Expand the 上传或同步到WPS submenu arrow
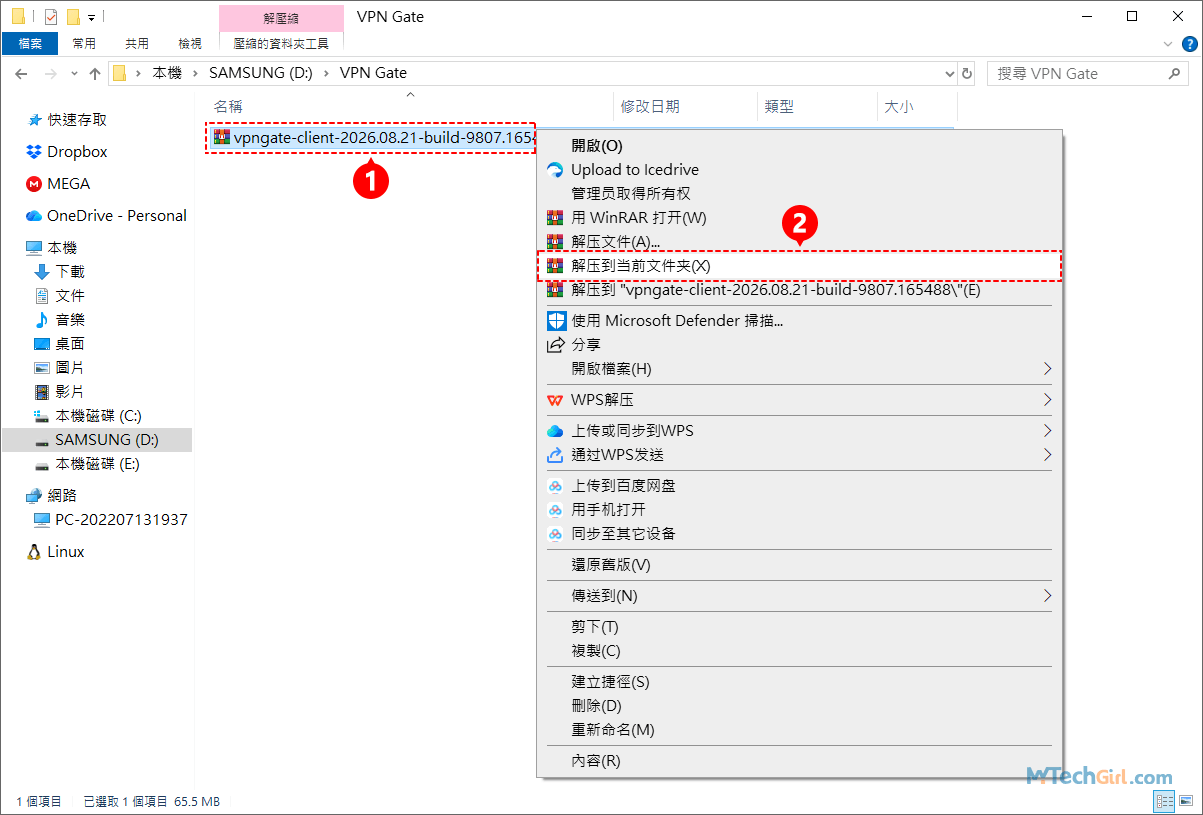This screenshot has width=1203, height=815. point(1047,431)
